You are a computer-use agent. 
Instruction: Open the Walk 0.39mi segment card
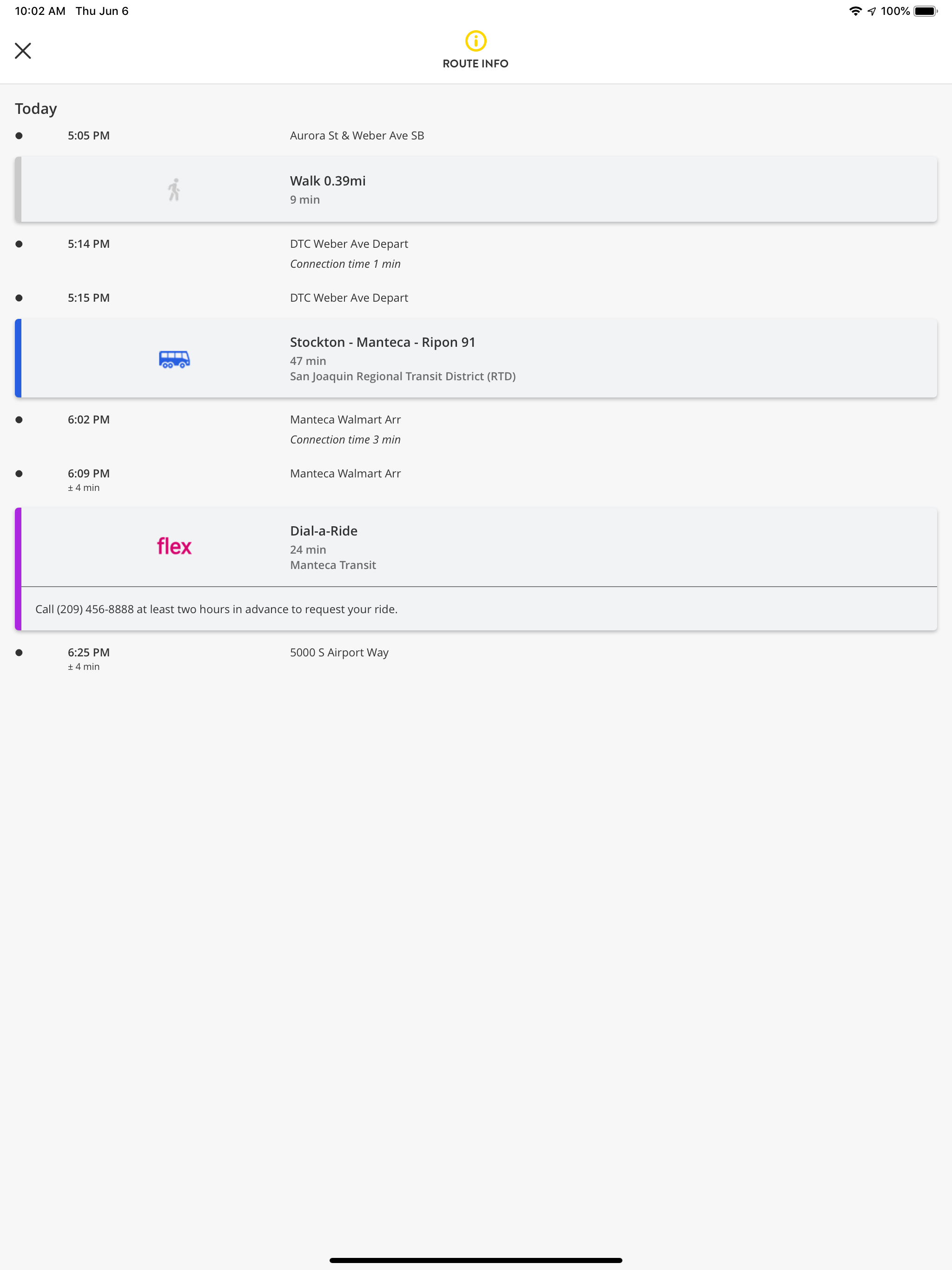(476, 190)
